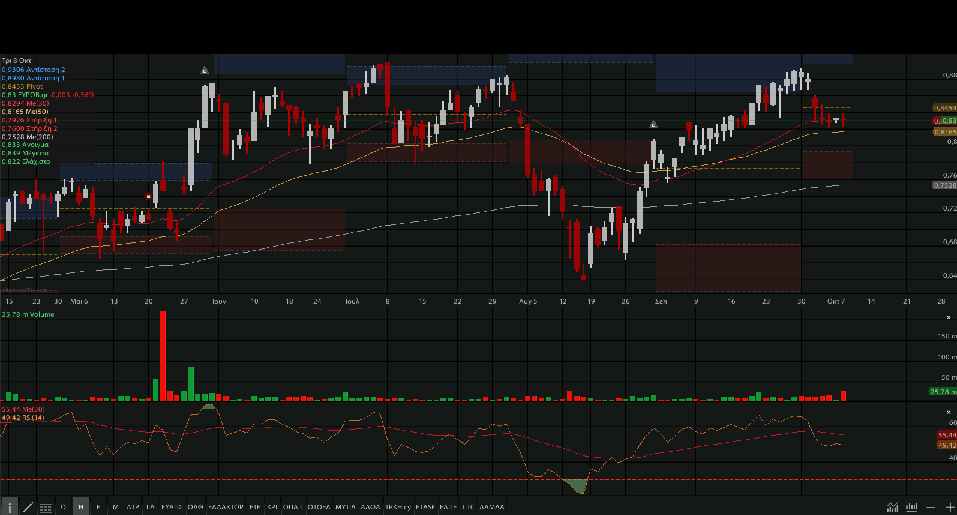Switch to the Ω timeframe
The height and width of the screenshot is (515, 957).
(63, 507)
